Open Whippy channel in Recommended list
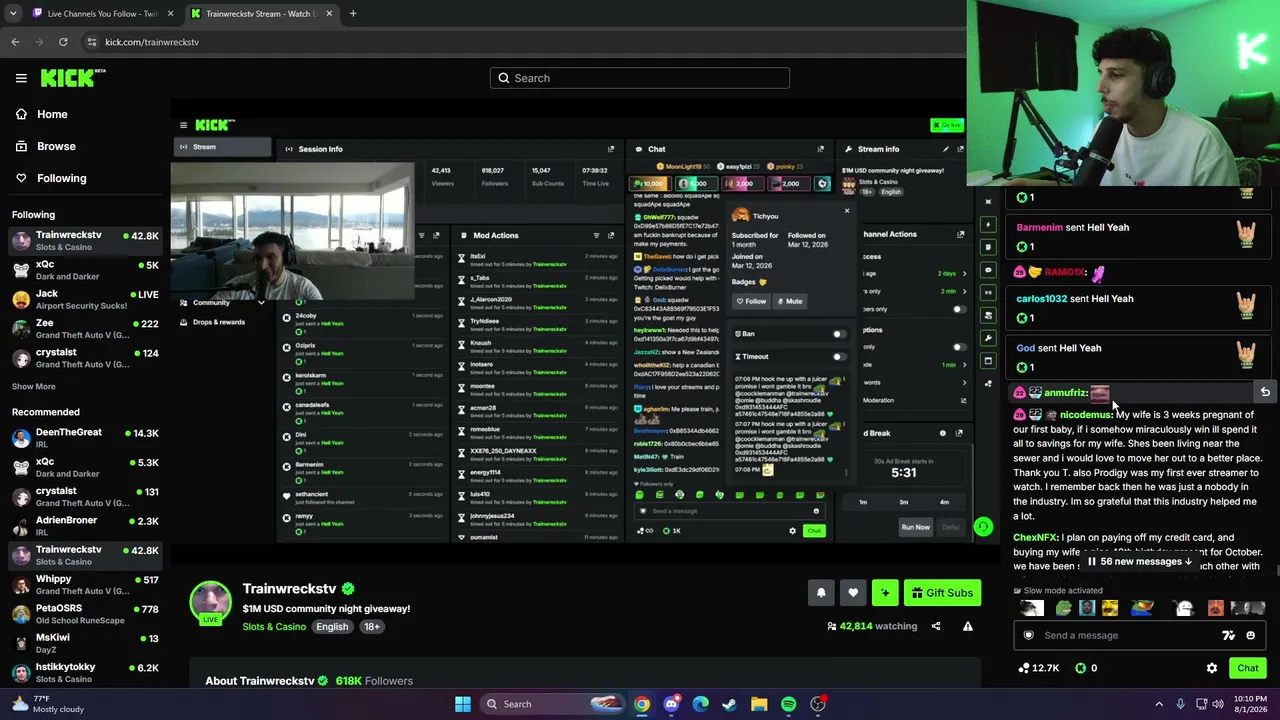The width and height of the screenshot is (1280, 720). click(84, 585)
